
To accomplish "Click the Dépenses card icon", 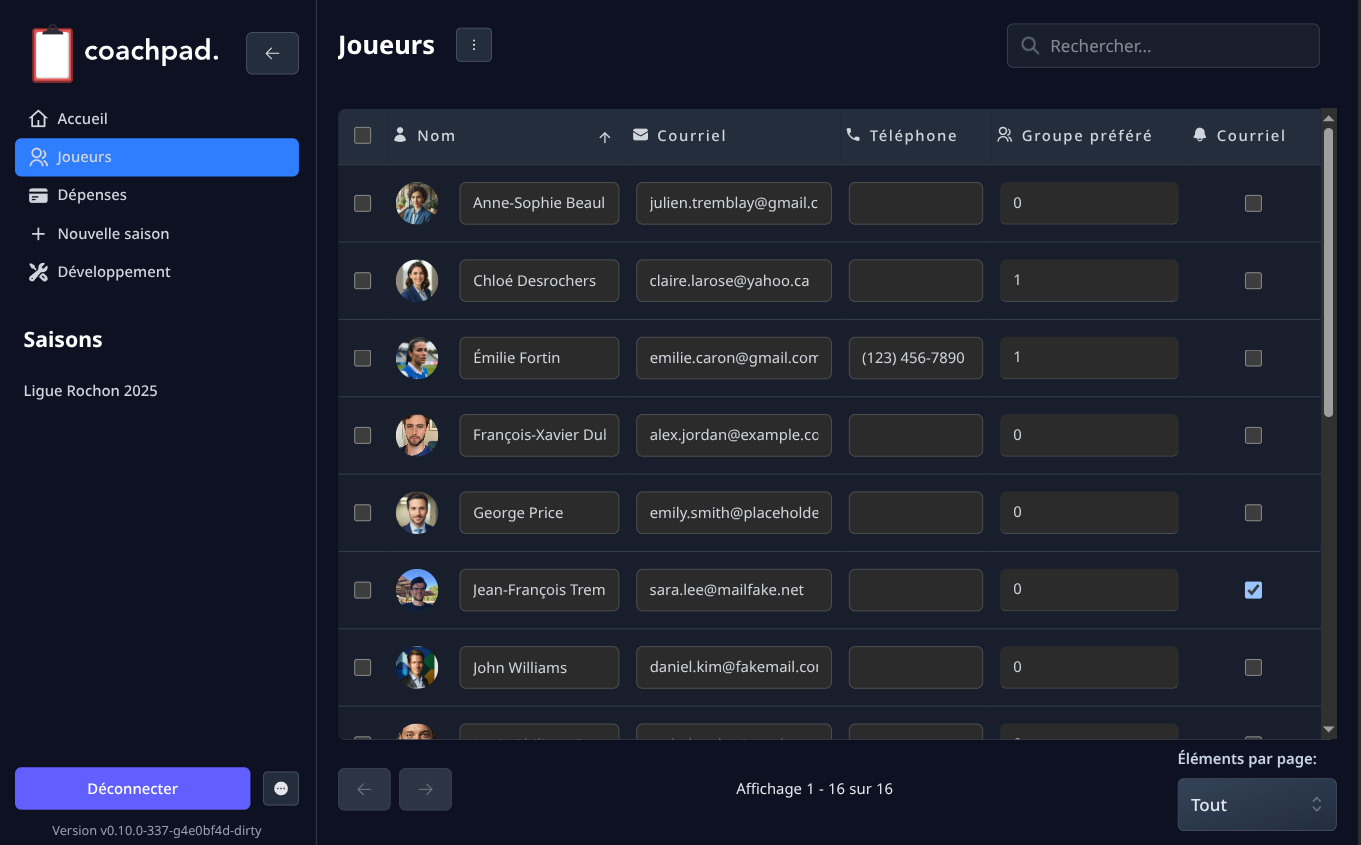I will click(x=38, y=194).
